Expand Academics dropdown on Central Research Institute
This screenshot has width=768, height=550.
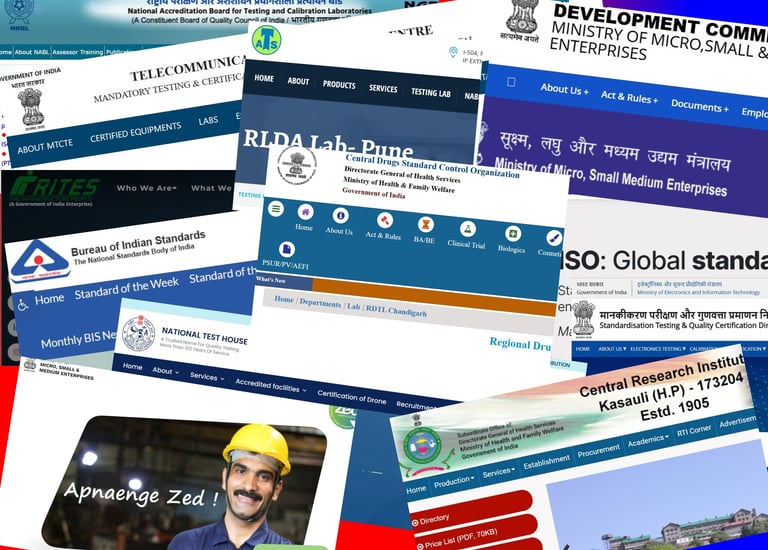[648, 440]
